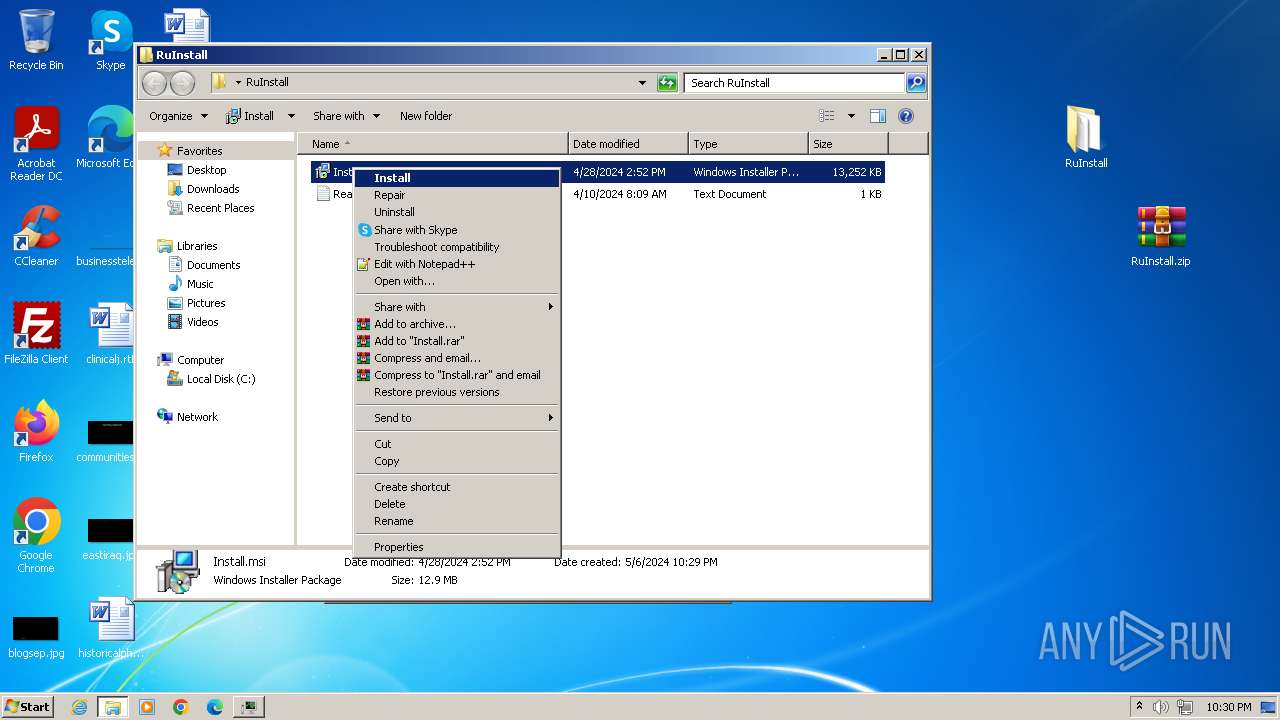Open the Share with toolbar dropdown
The height and width of the screenshot is (720, 1280).
(346, 116)
